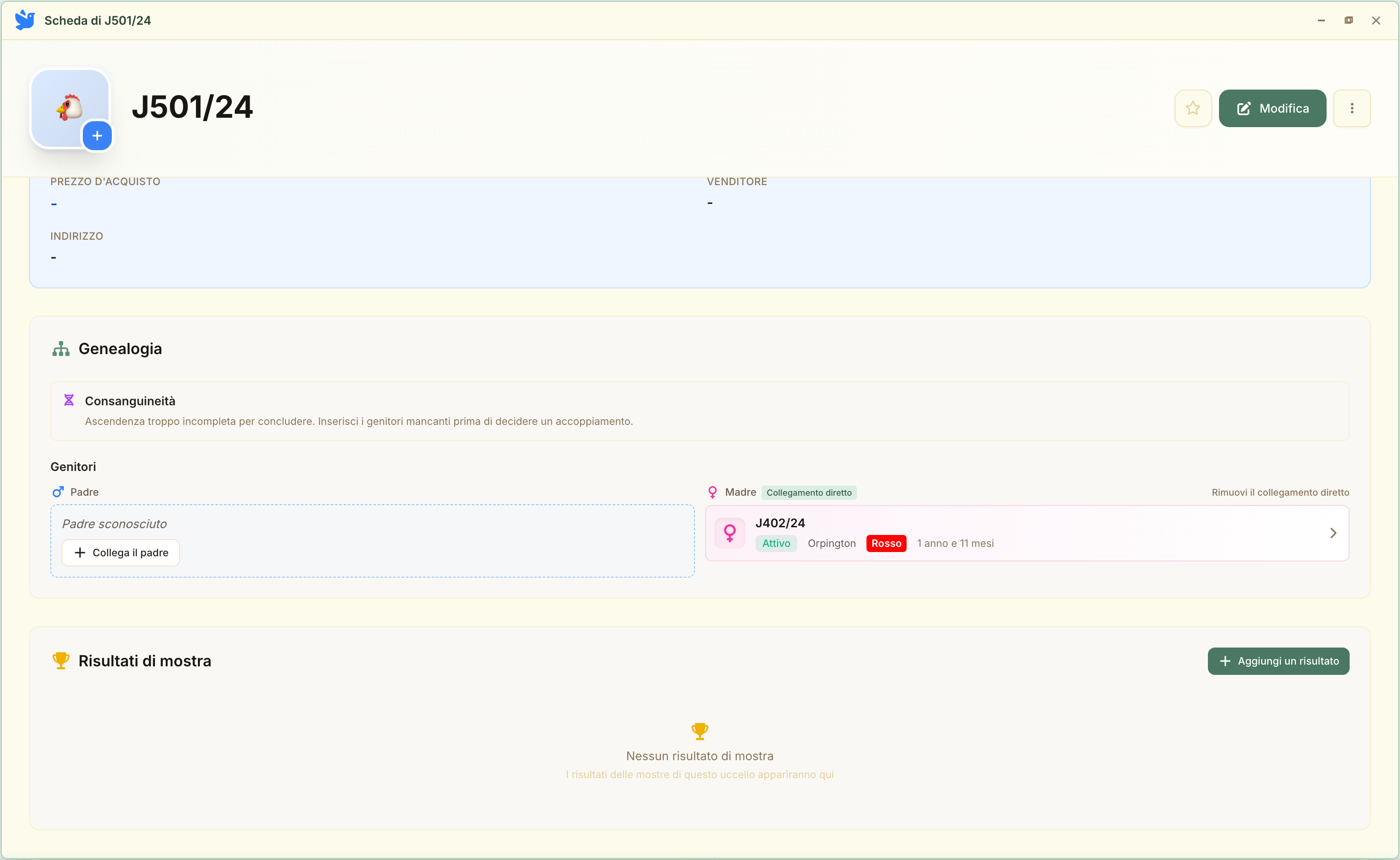
Task: Click the empty-state trophy icon
Action: pos(700,732)
